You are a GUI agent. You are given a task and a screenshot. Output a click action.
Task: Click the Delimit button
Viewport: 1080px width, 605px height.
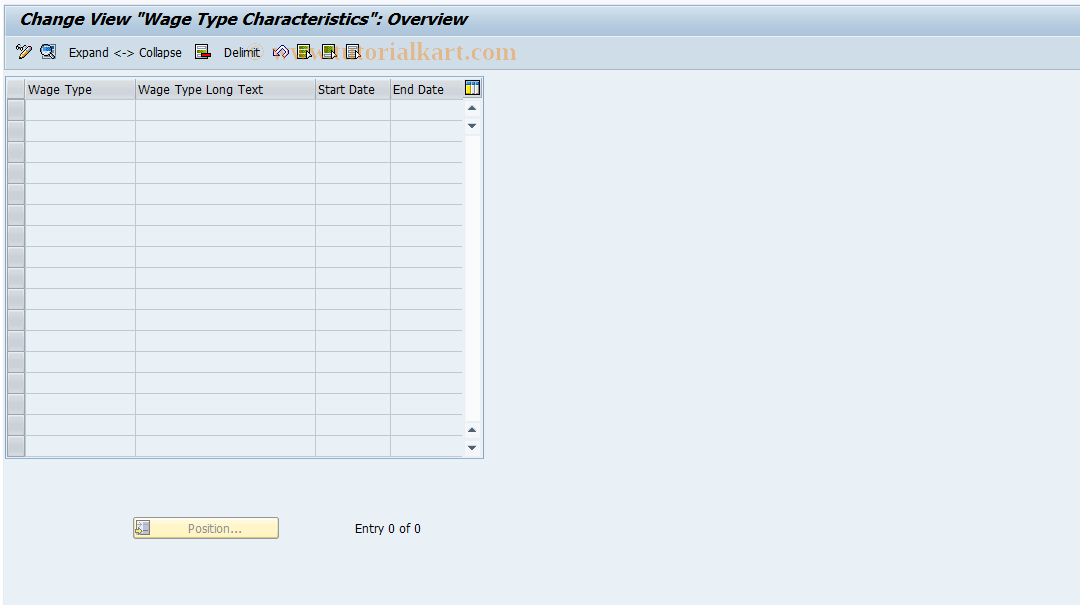[242, 52]
